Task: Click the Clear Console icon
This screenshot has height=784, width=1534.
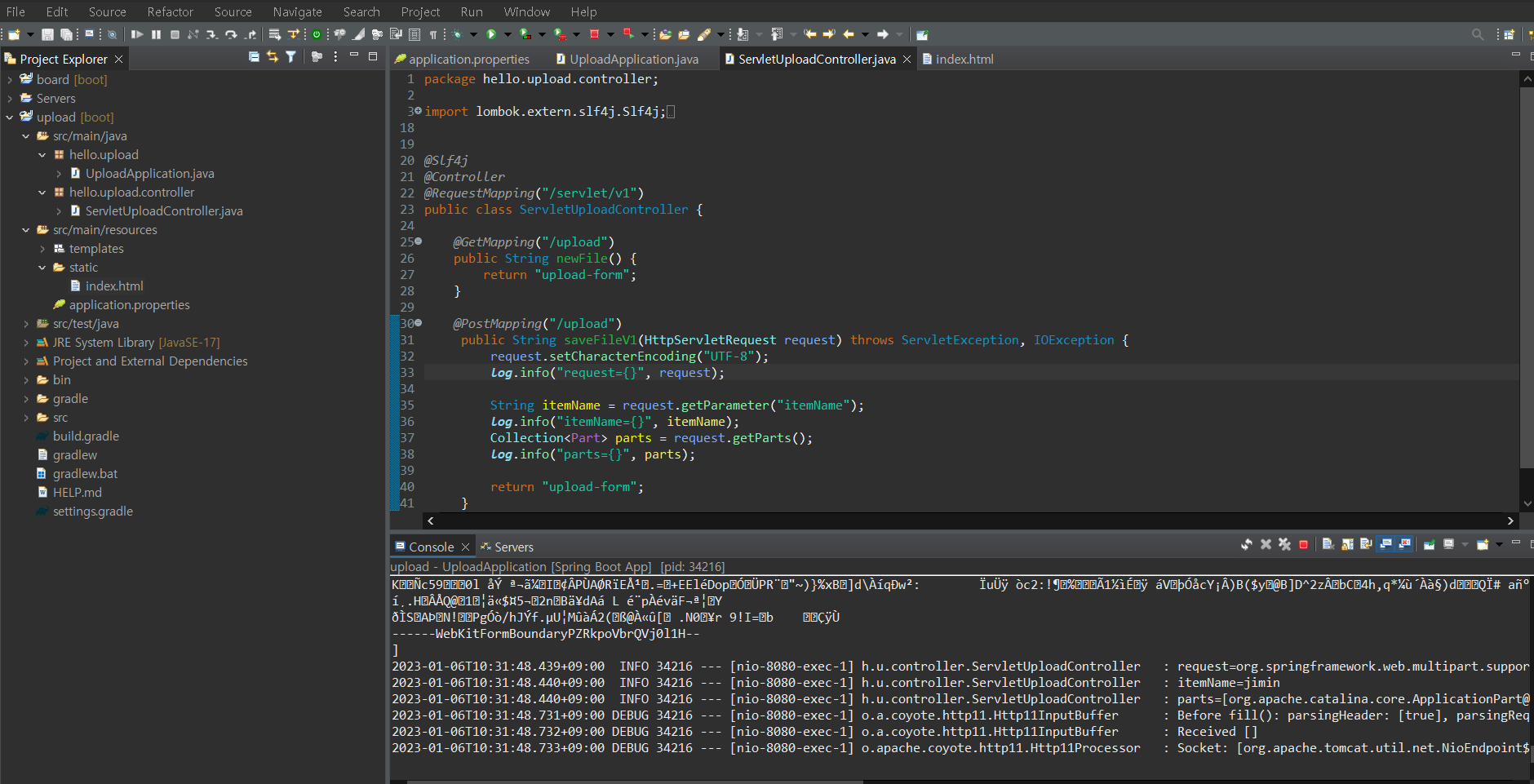Action: (1328, 545)
